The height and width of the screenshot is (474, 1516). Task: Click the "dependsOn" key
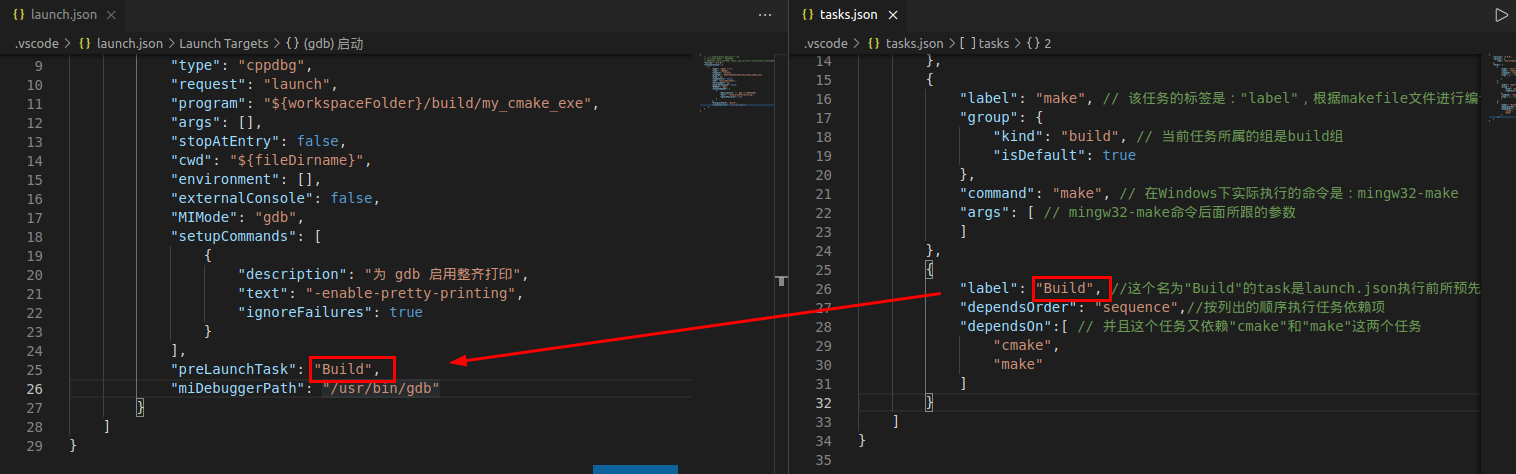1006,327
